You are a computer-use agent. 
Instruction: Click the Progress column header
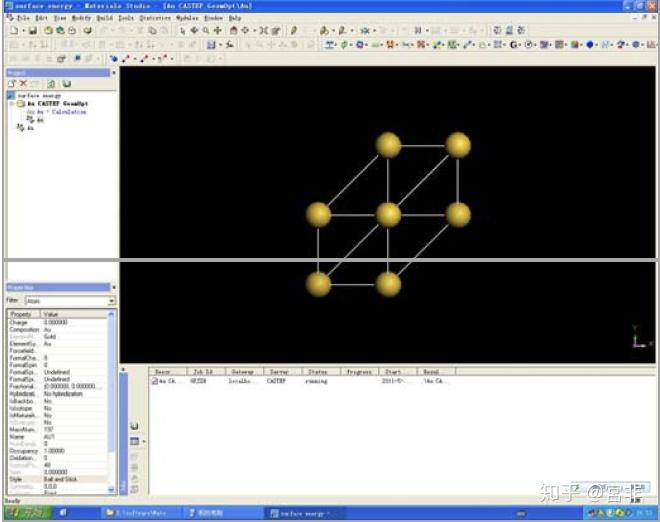(x=359, y=372)
